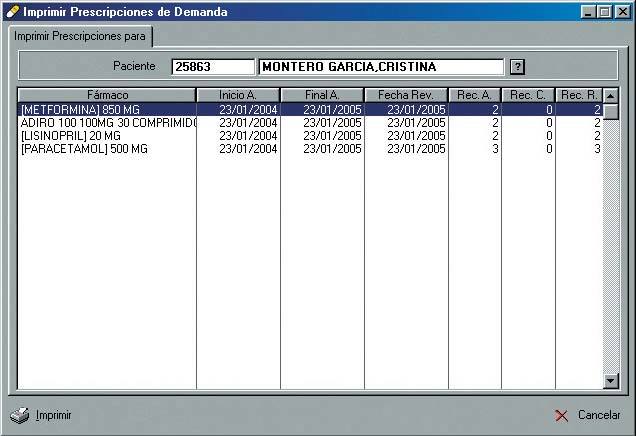Select the Imprimir Prescripciones para tab
This screenshot has height=436, width=636.
[x=79, y=36]
